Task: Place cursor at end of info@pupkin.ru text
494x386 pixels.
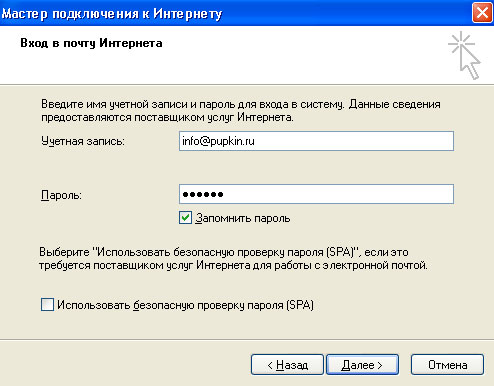Action: (256, 141)
